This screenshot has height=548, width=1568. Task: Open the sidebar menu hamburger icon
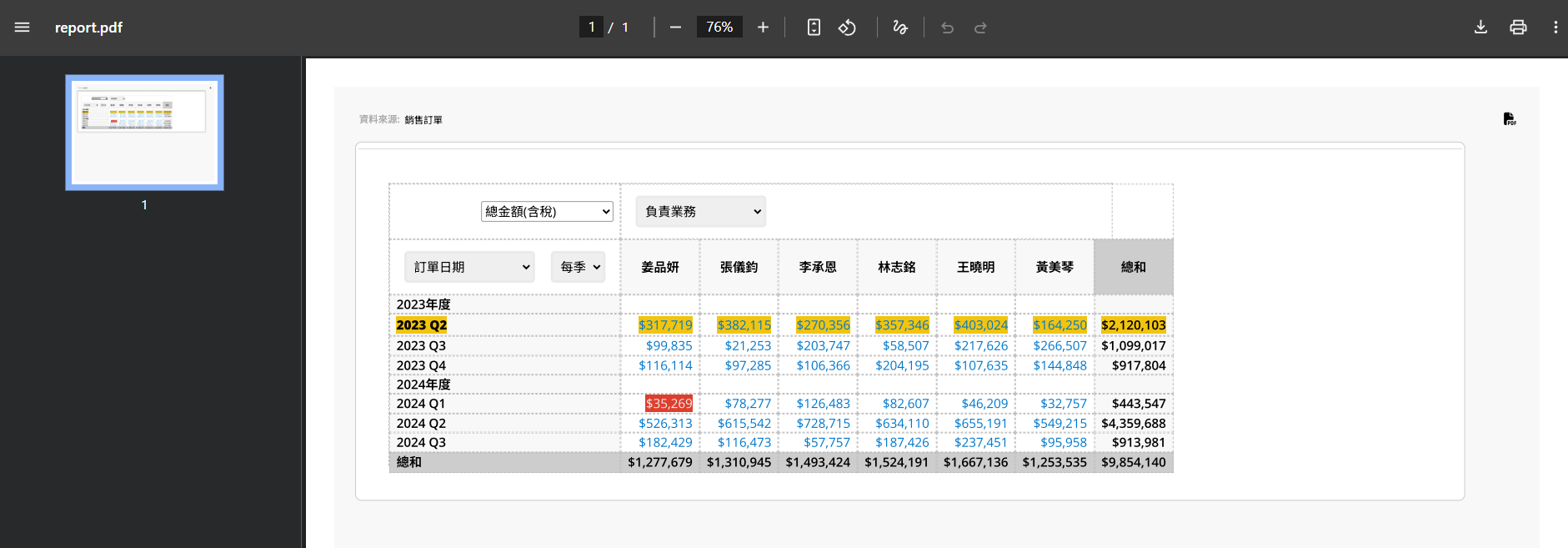coord(23,28)
